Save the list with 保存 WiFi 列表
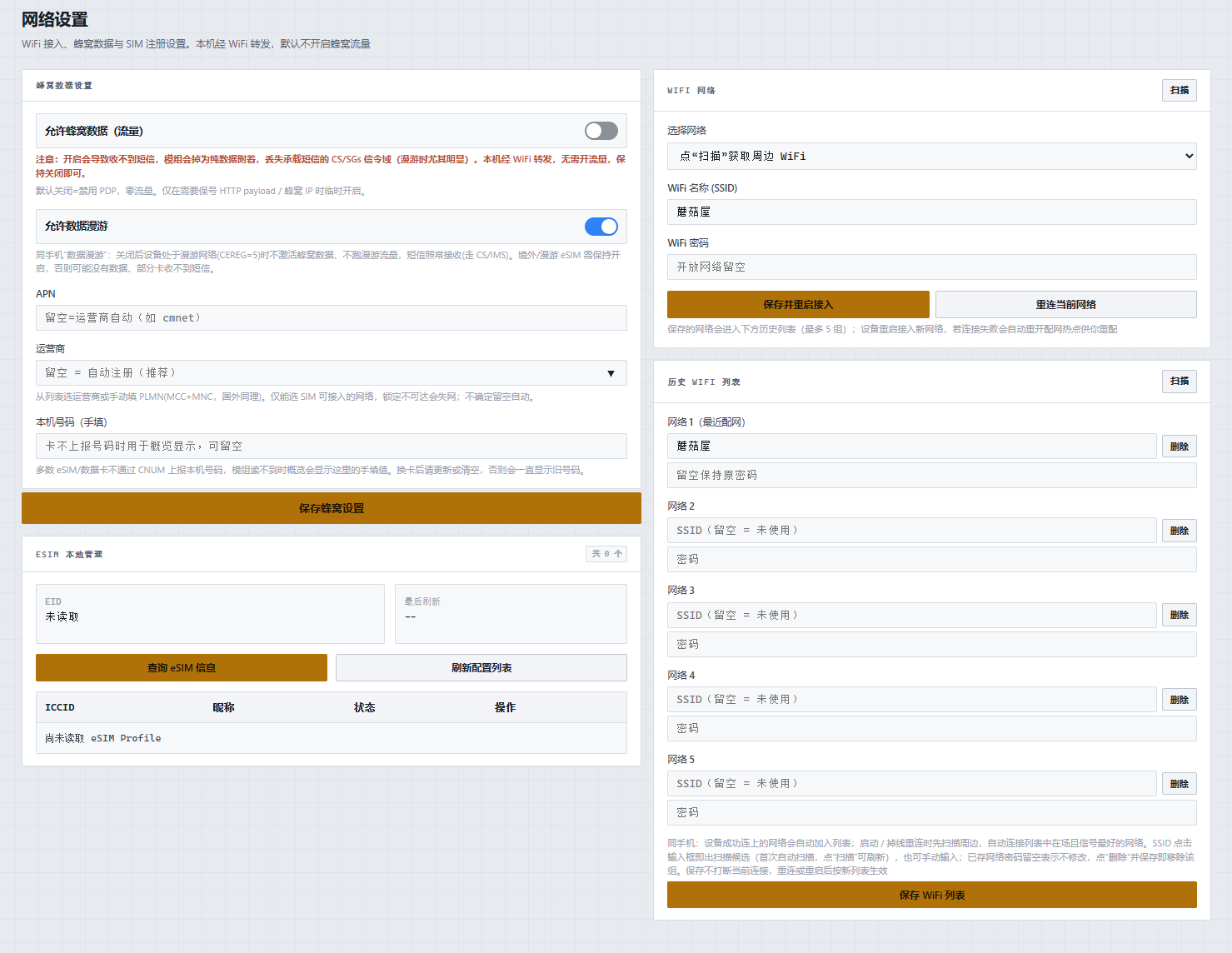This screenshot has height=953, width=1232. [x=932, y=895]
